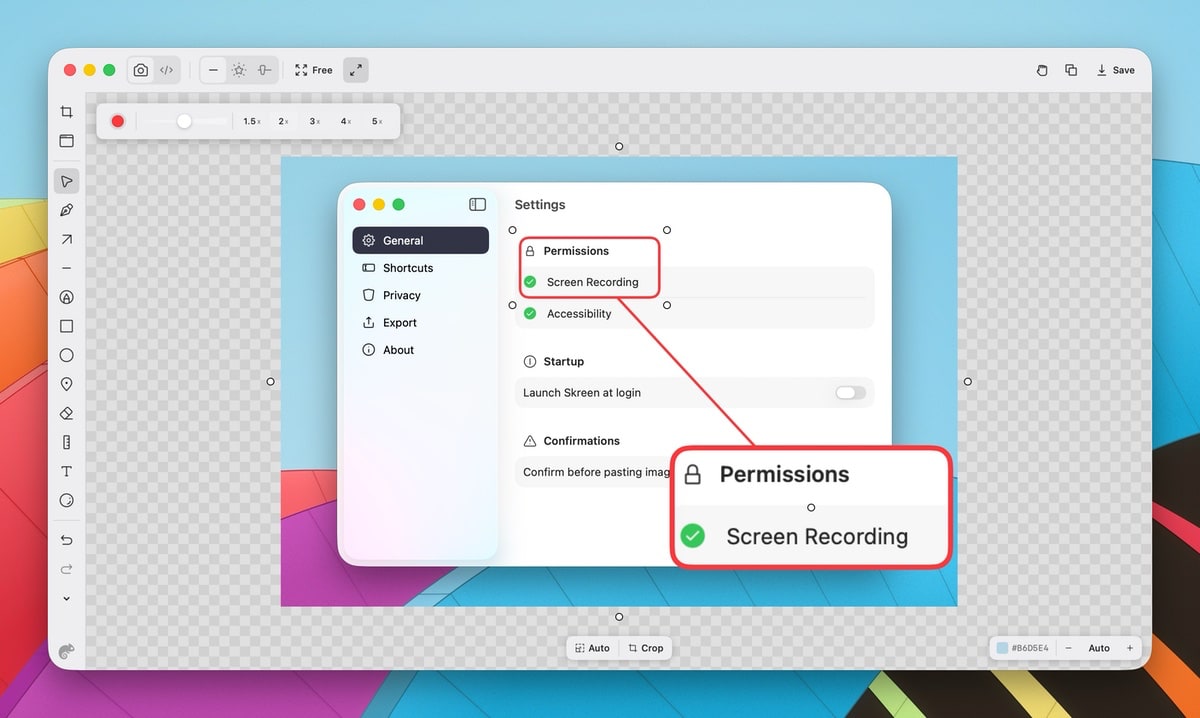This screenshot has height=718, width=1200.
Task: Select the pin annotation tool
Action: coord(66,384)
